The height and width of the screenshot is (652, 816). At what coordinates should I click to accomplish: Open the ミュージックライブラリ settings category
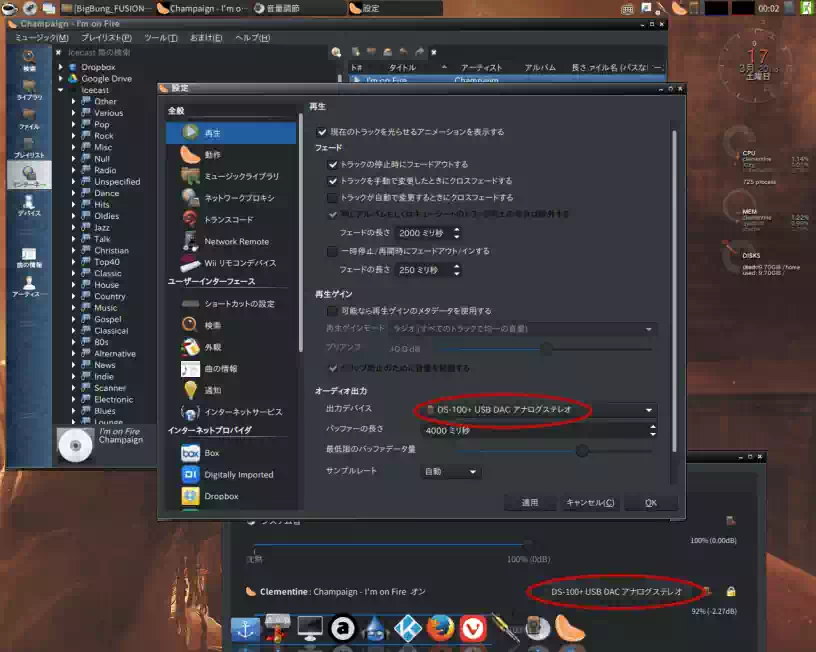click(x=231, y=176)
